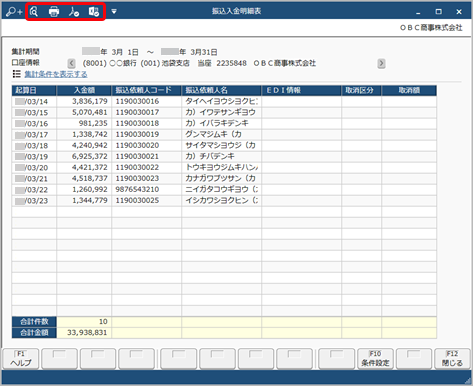The height and width of the screenshot is (386, 473).
Task: Click the 振込依頼人コード column header
Action: (146, 90)
